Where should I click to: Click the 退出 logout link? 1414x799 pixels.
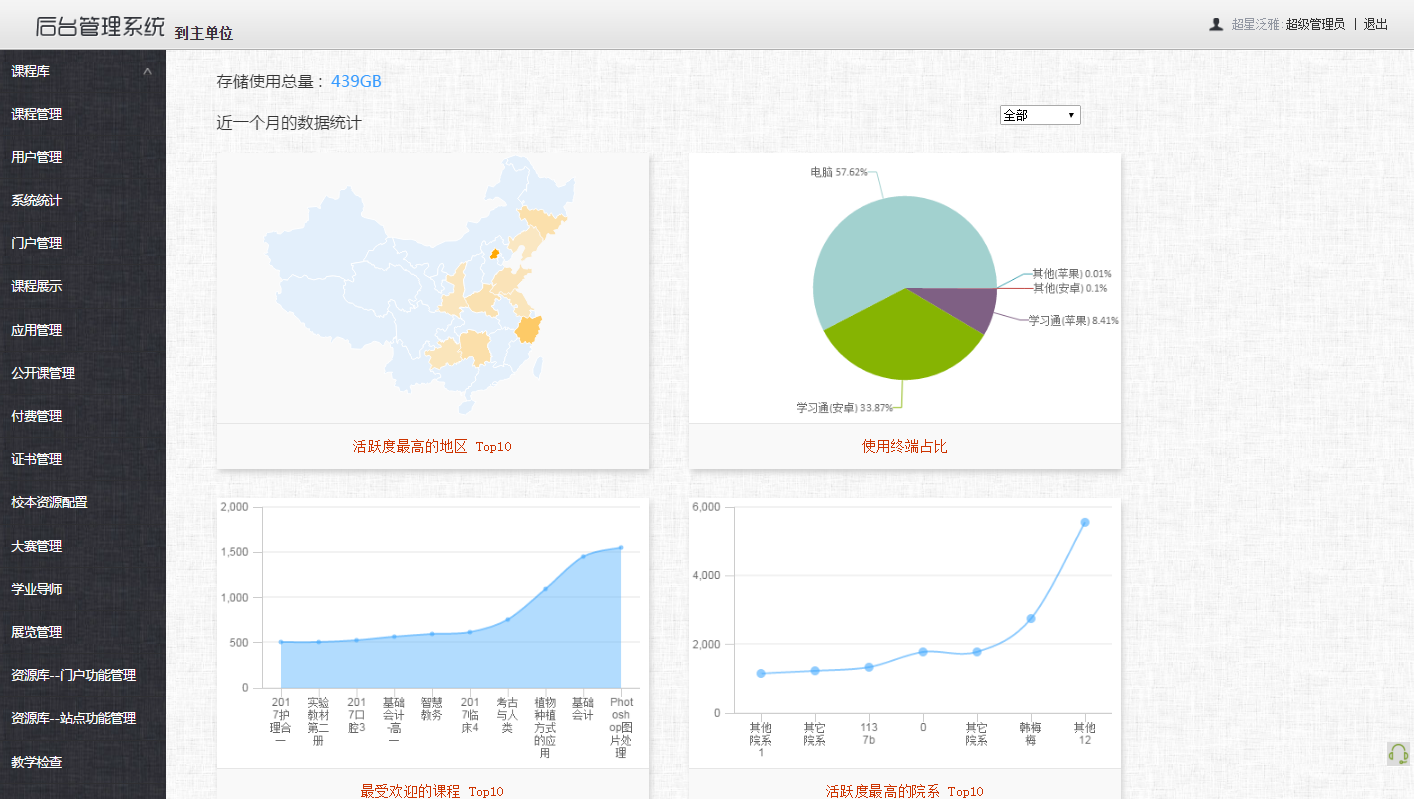[x=1376, y=24]
